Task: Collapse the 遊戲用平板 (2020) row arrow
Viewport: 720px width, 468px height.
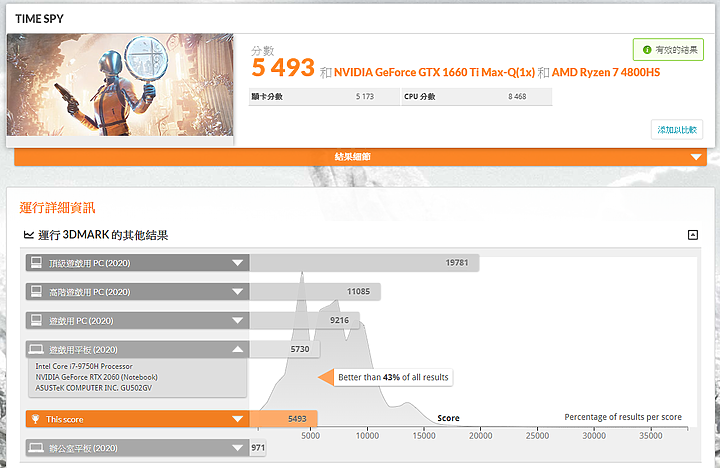Action: tap(237, 350)
